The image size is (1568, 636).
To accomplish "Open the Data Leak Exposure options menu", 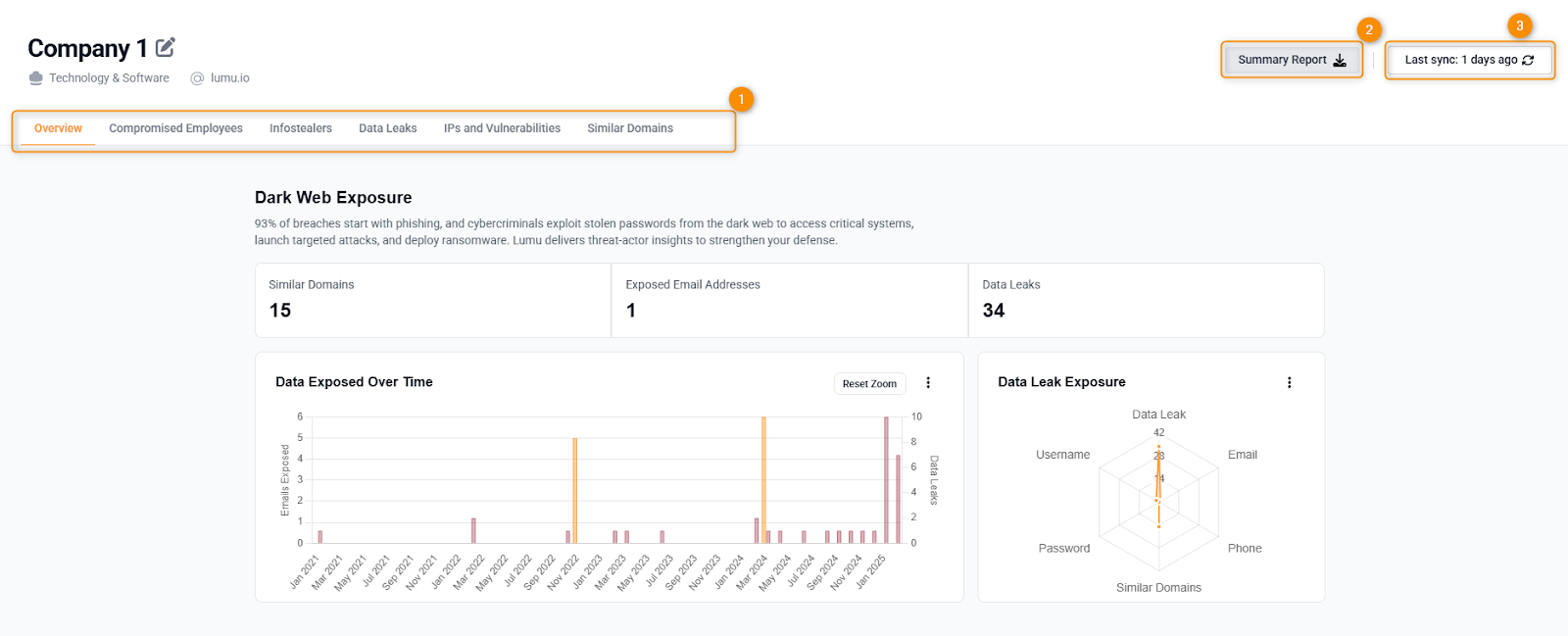I will point(1289,383).
